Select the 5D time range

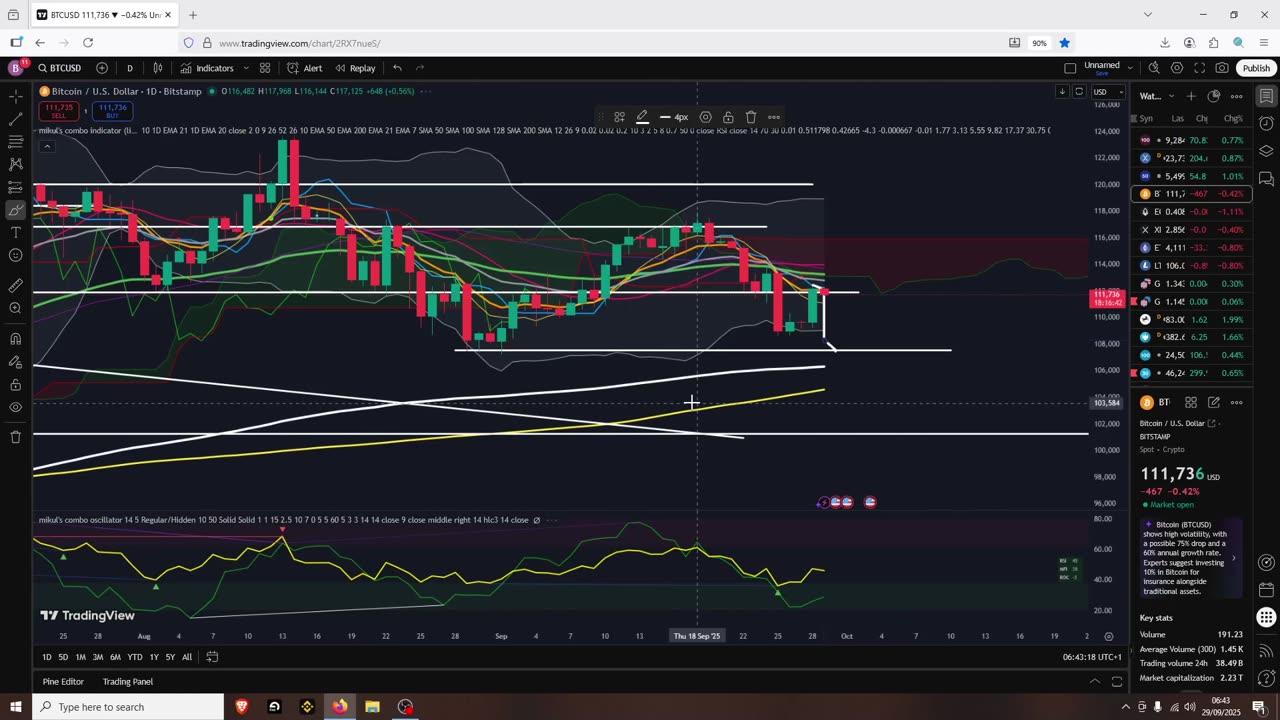point(63,657)
